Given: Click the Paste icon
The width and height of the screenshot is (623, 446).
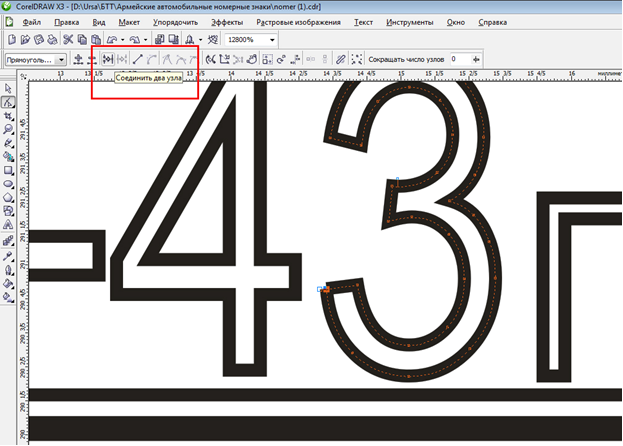Looking at the screenshot, I should (x=96, y=39).
